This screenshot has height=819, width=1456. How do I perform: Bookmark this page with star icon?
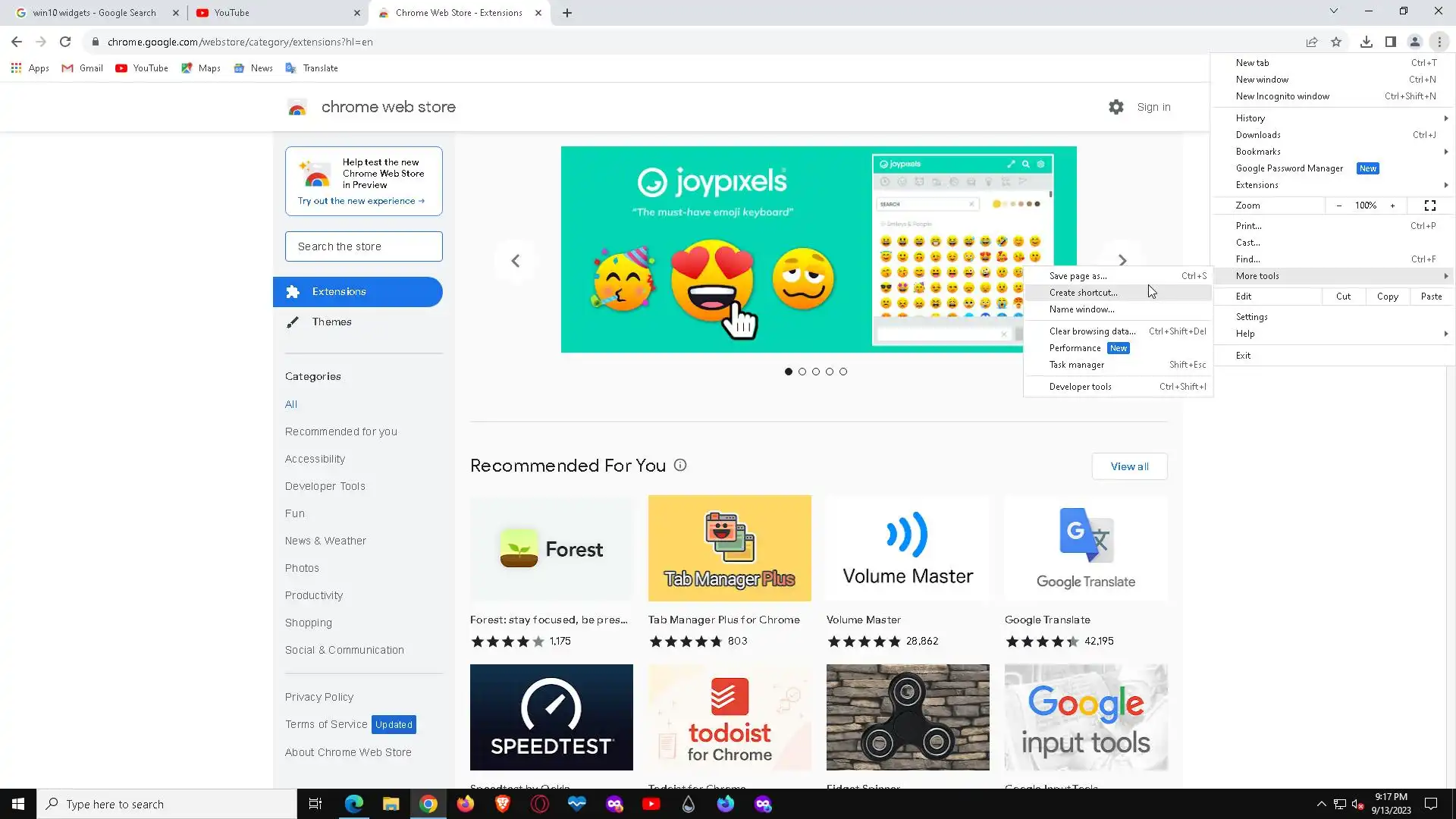(x=1336, y=42)
